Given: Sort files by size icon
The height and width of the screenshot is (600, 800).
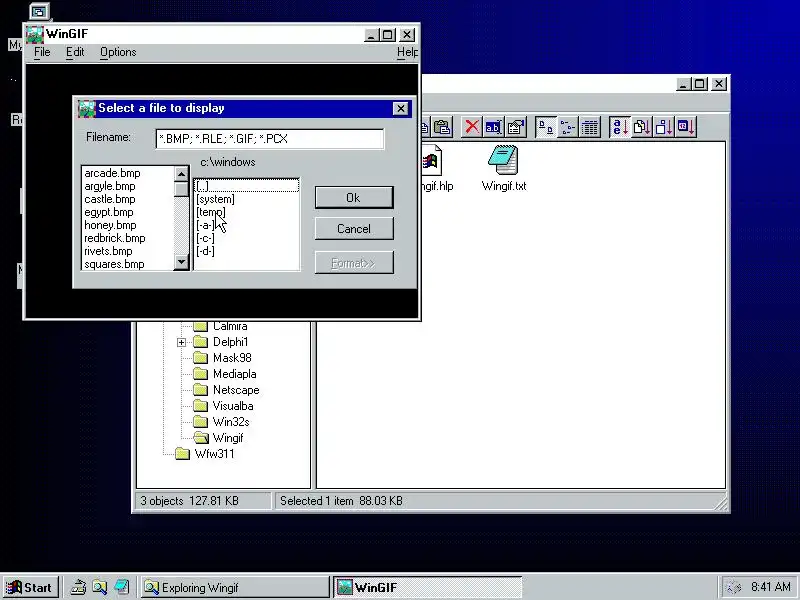Looking at the screenshot, I should [x=663, y=127].
